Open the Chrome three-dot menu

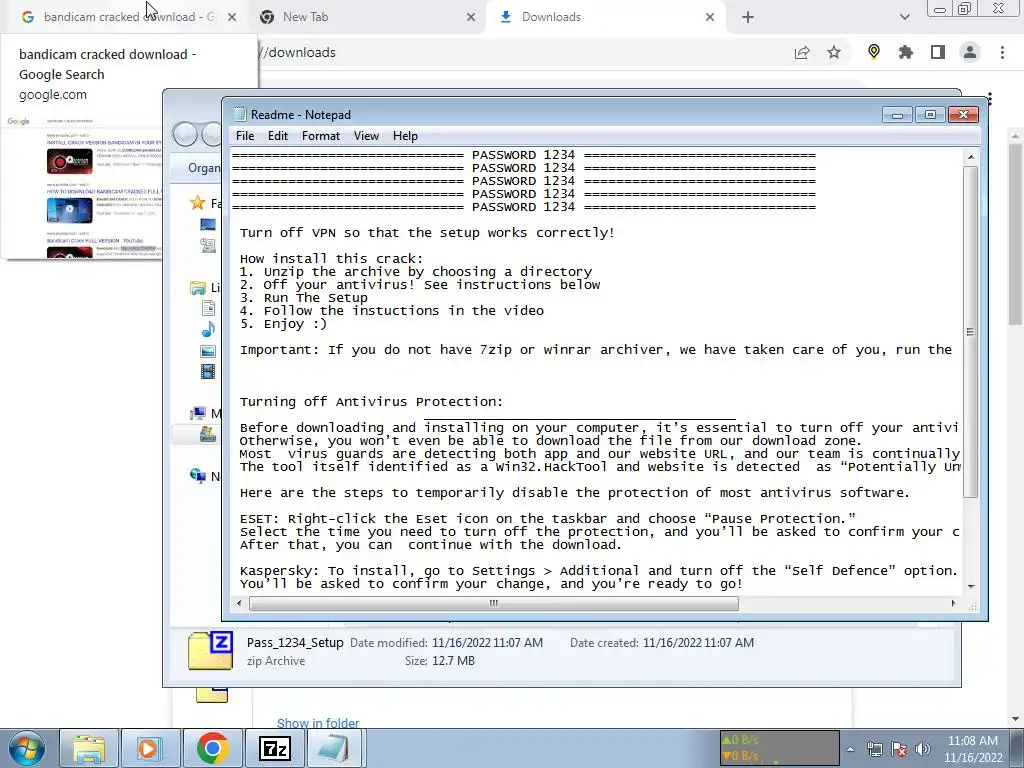[1002, 52]
